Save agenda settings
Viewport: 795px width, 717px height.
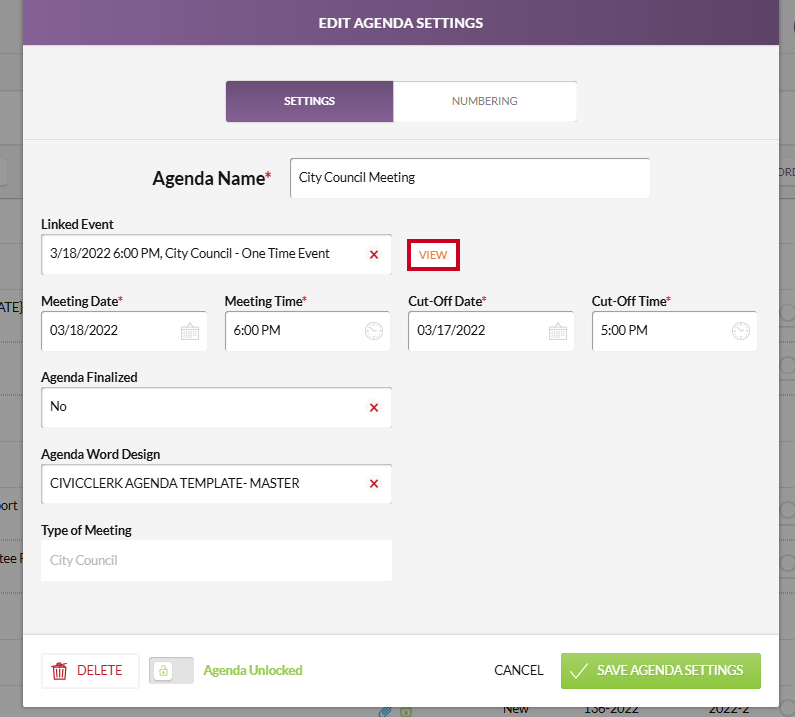[661, 670]
